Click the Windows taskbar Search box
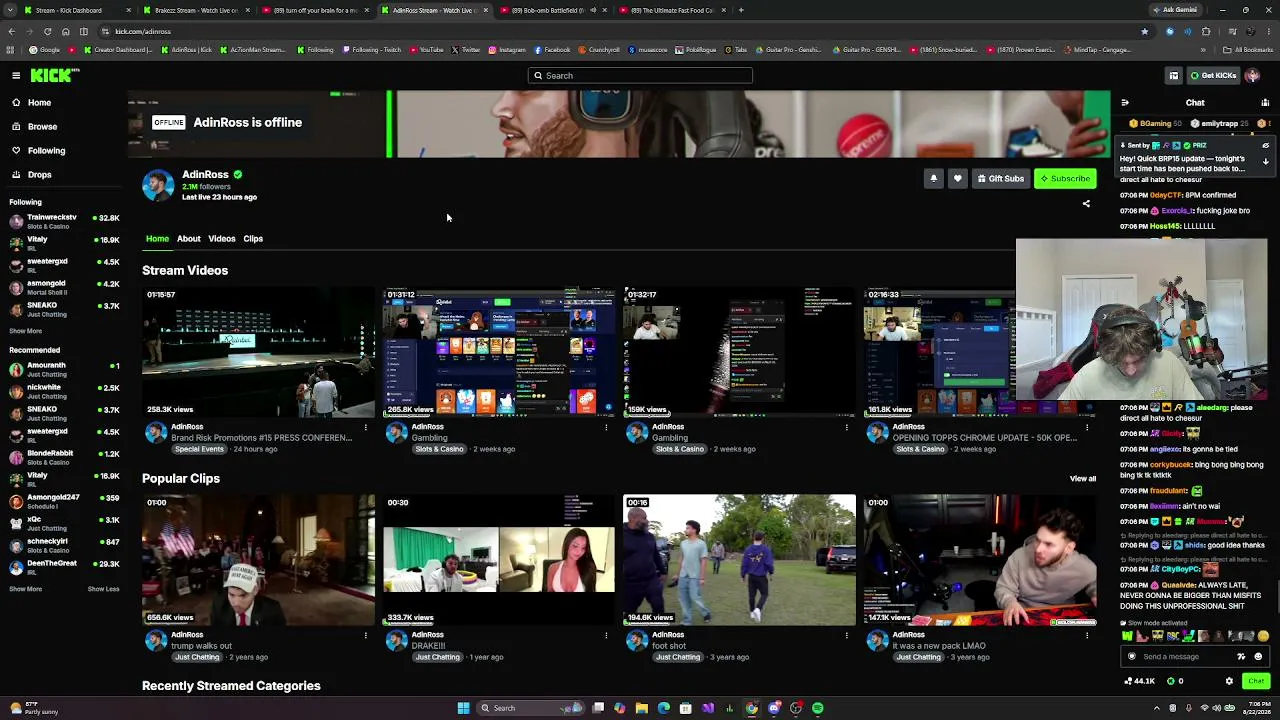The height and width of the screenshot is (720, 1280). pos(531,708)
